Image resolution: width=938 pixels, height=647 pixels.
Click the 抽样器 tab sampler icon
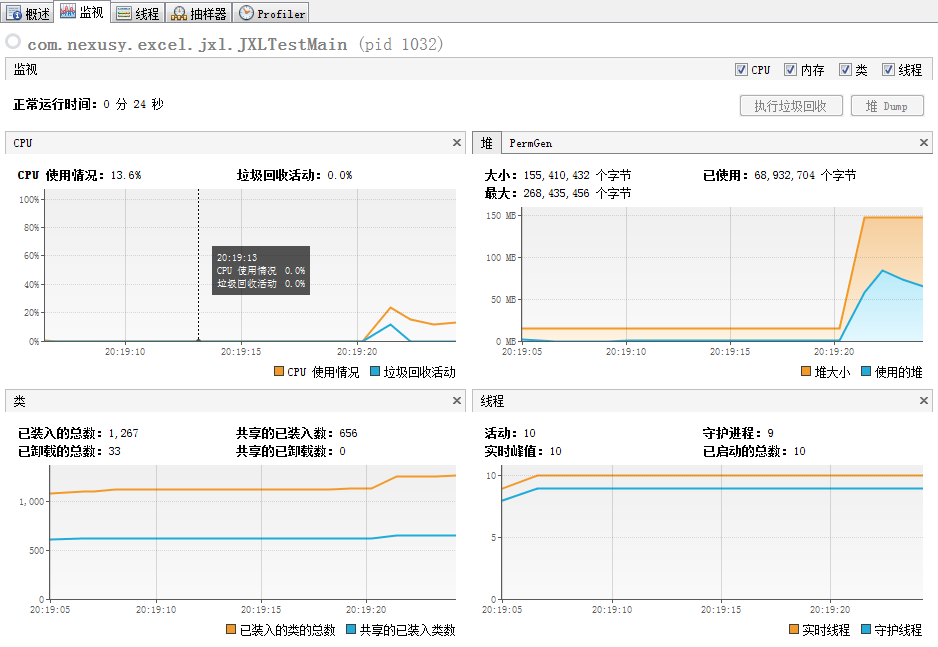point(179,13)
